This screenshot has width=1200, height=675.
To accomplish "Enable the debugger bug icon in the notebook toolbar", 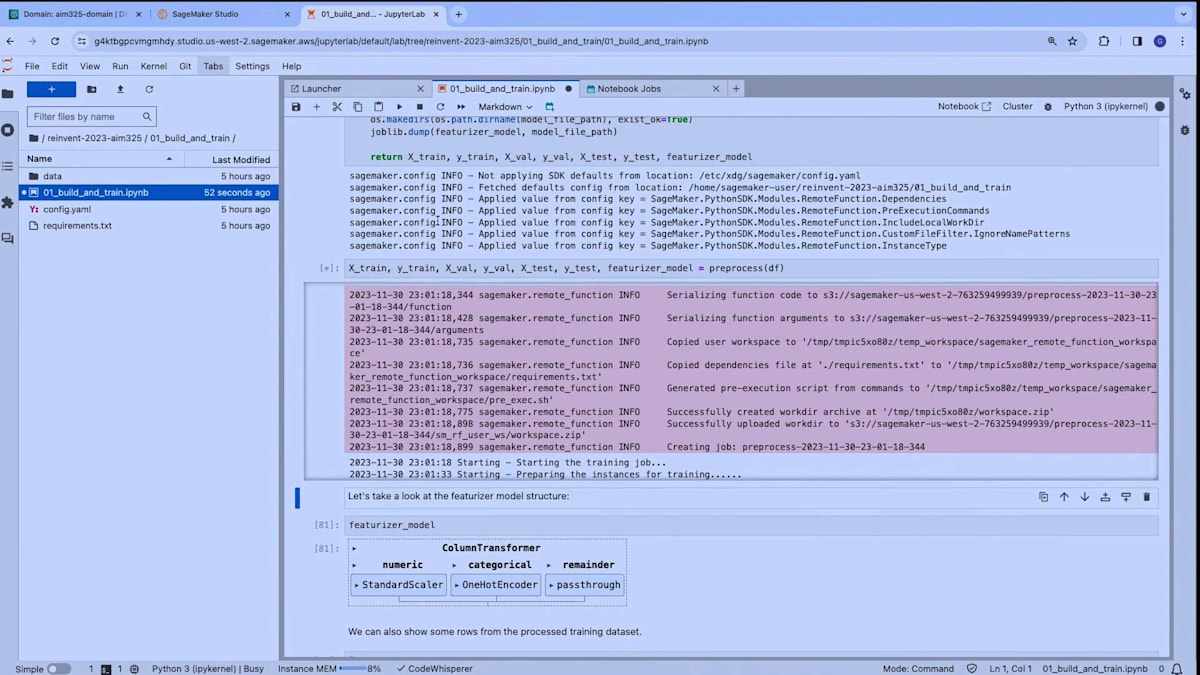I will 1048,106.
